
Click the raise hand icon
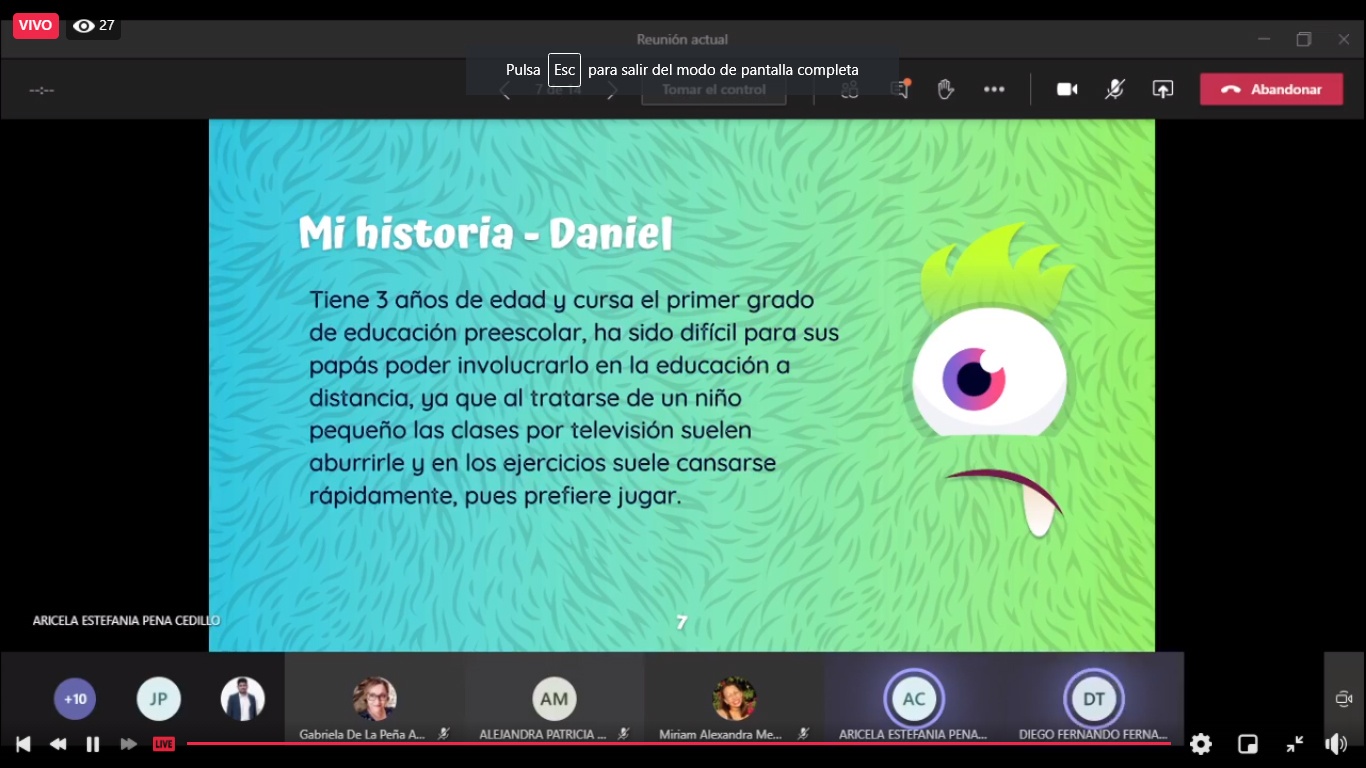(x=945, y=89)
